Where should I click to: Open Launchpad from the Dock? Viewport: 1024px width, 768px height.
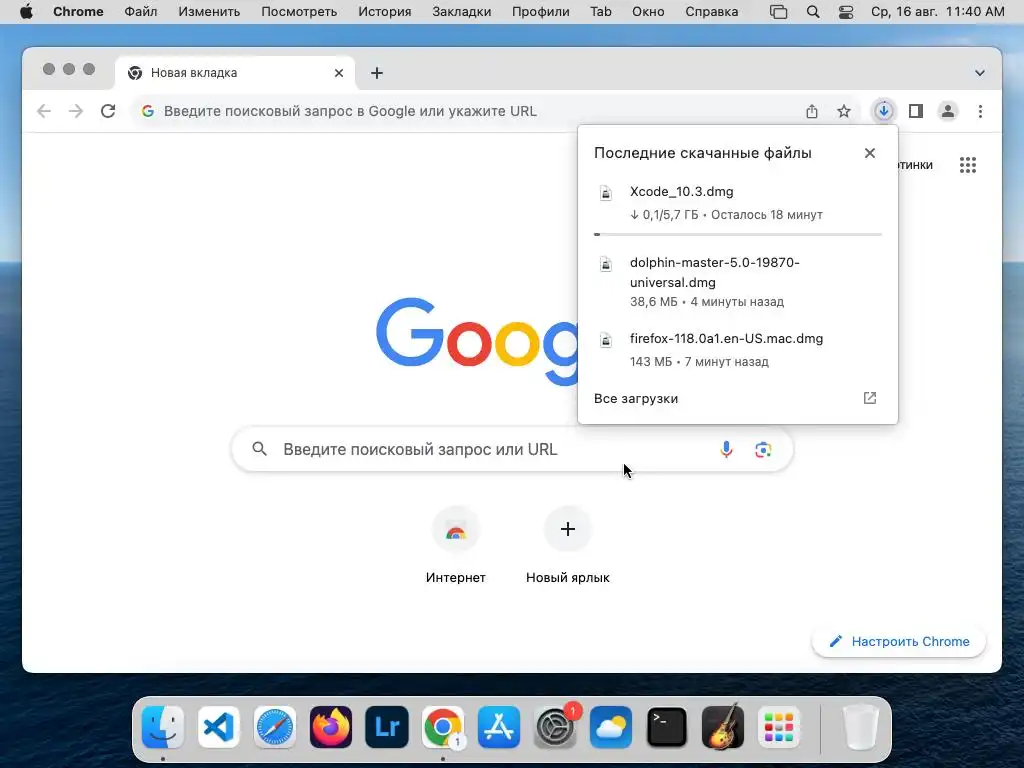coord(779,727)
